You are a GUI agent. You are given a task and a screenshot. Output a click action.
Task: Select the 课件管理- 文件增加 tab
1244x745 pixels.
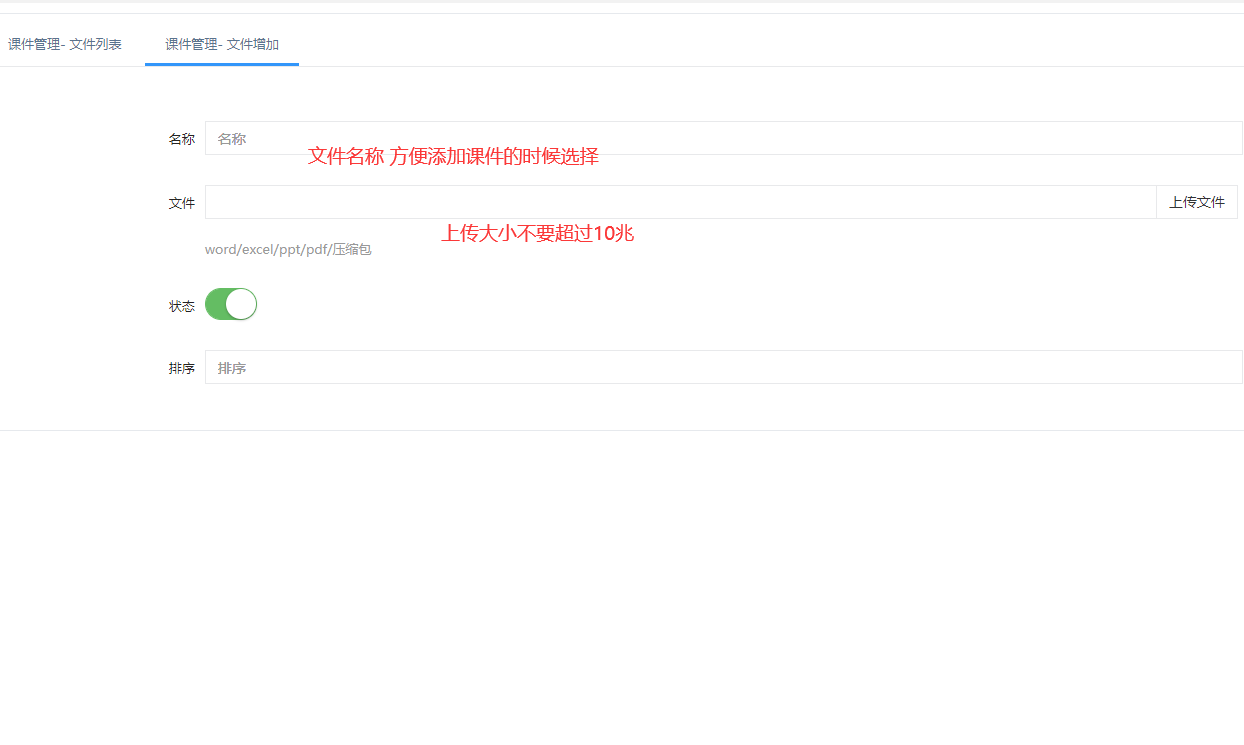(222, 44)
